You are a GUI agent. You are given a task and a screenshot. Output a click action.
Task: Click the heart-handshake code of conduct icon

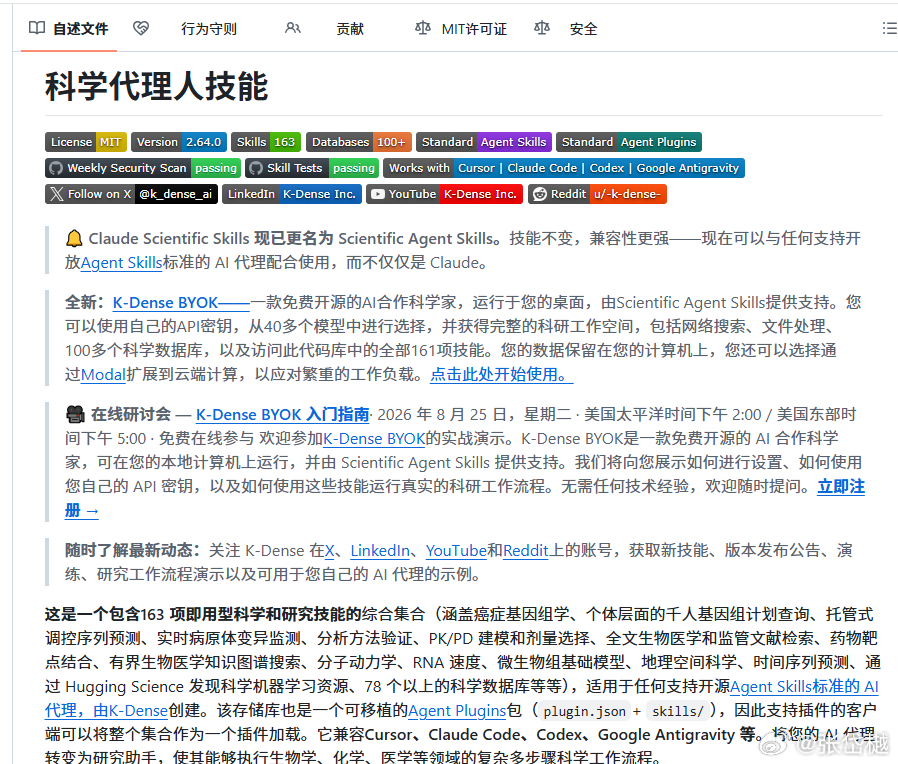141,28
